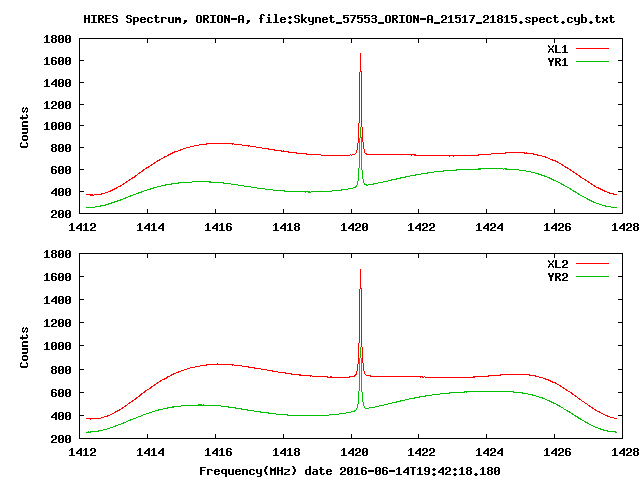The height and width of the screenshot is (480, 640).
Task: Click the tip of the XL1 red peak
Action: tap(360, 54)
